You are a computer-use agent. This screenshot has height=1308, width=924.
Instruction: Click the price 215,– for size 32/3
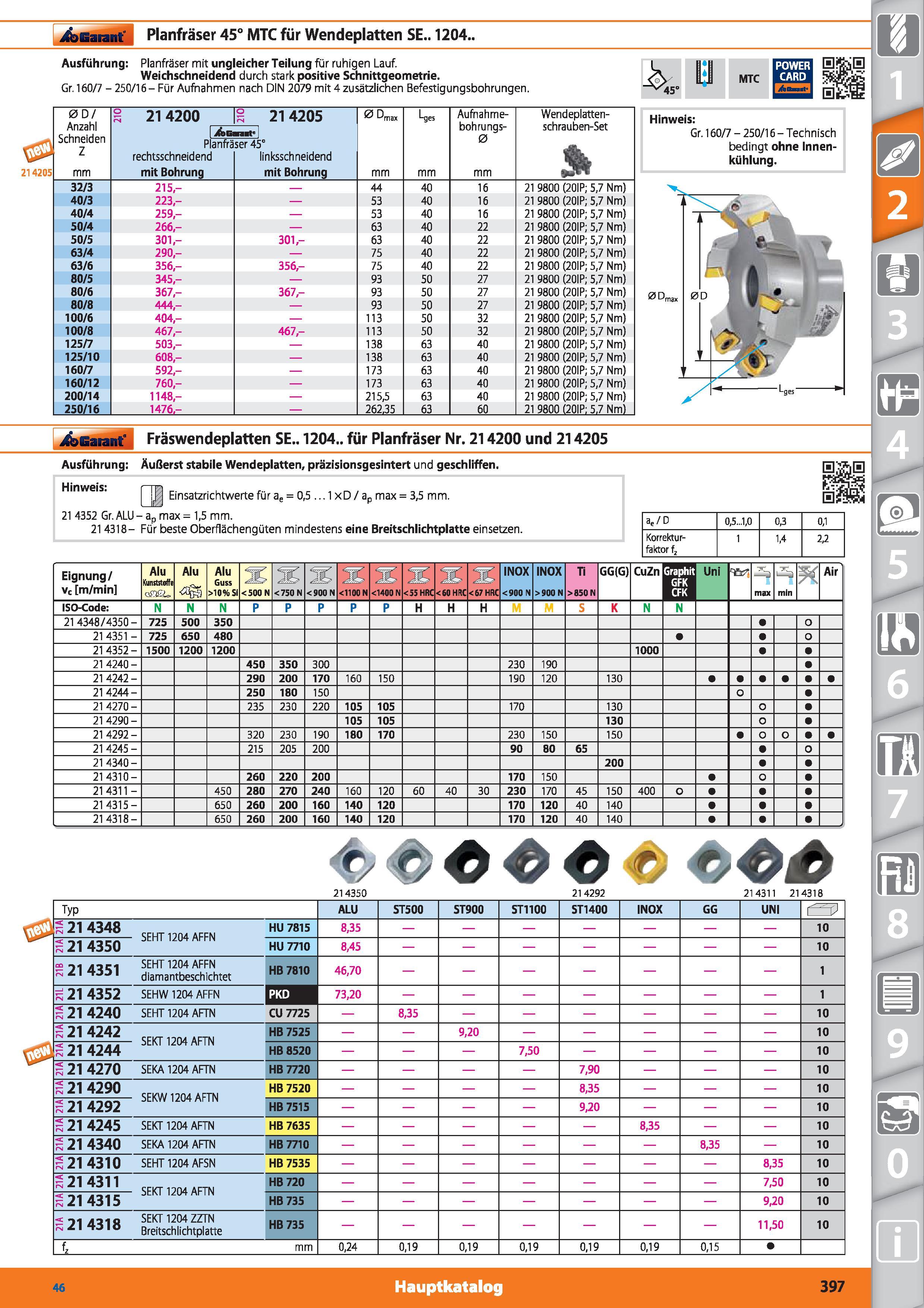tap(168, 188)
